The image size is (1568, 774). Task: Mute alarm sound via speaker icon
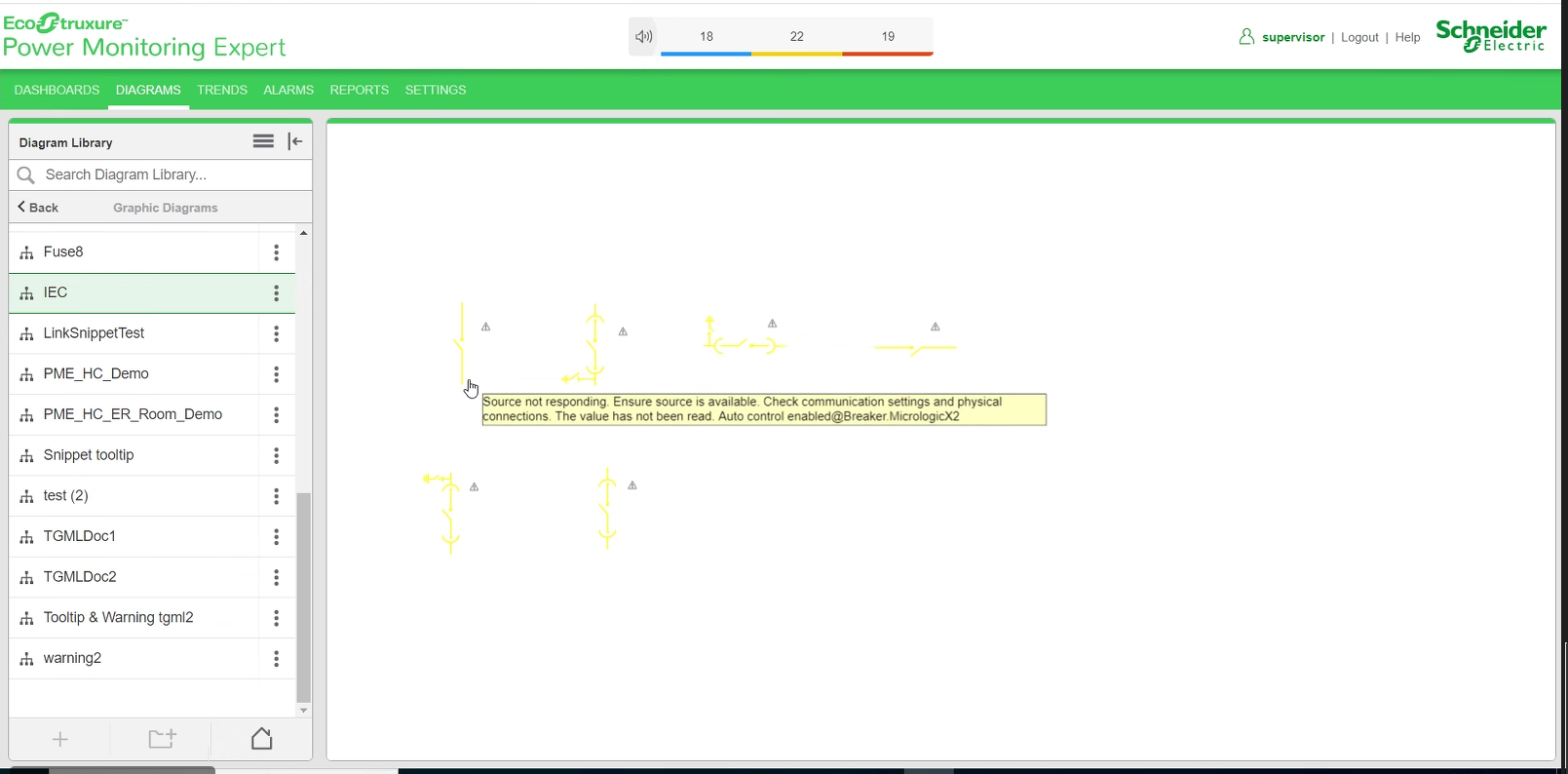click(x=643, y=37)
